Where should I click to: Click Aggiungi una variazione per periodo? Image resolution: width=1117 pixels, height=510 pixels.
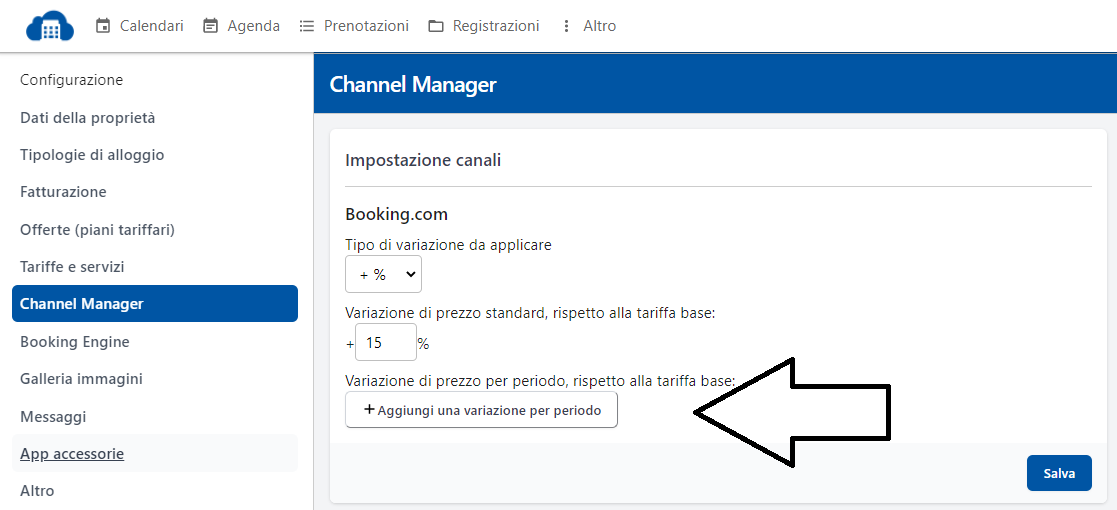pyautogui.click(x=481, y=410)
